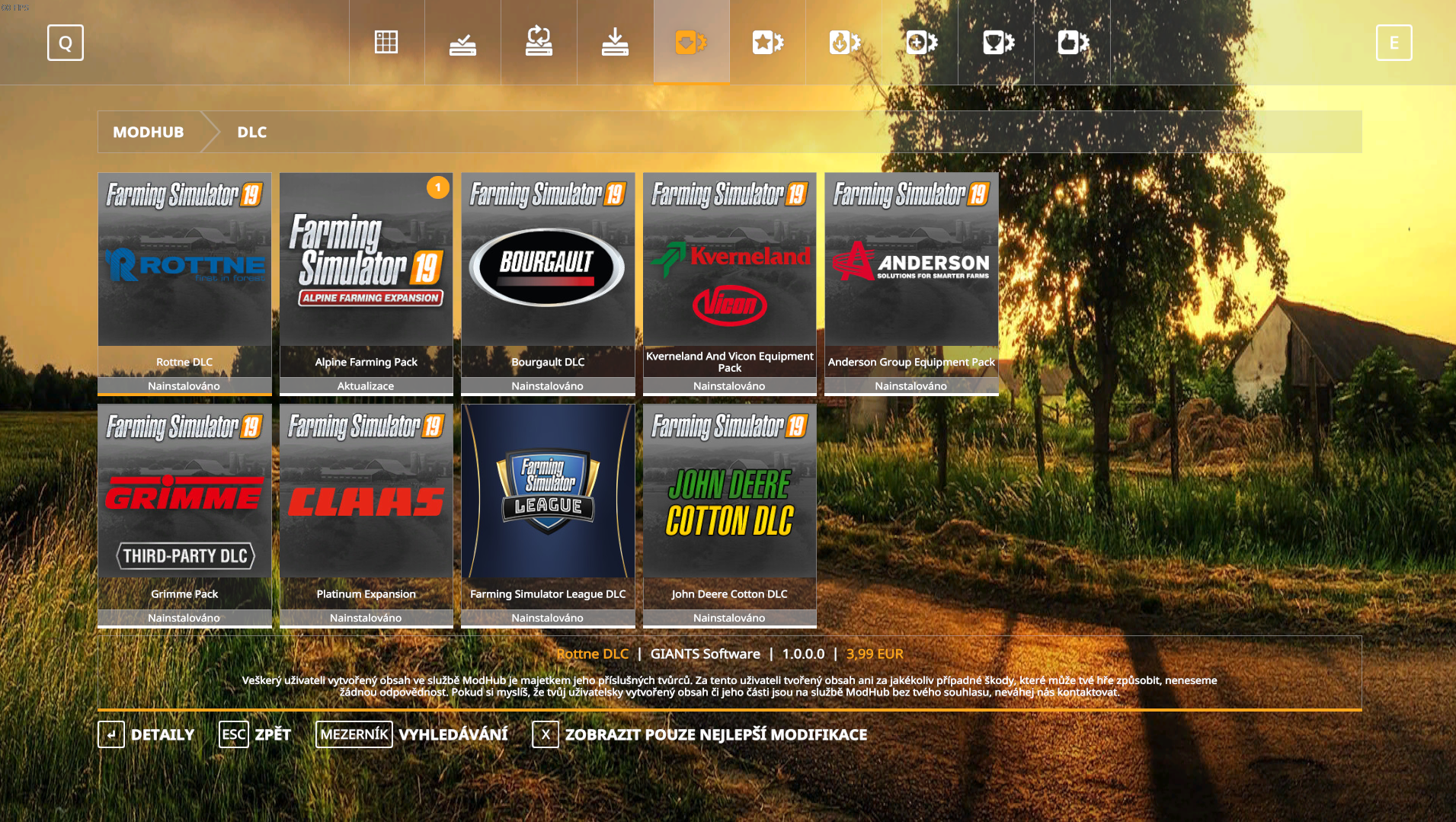Click the orange update badge on Alpine
Screen dimensions: 1456x822
[438, 187]
